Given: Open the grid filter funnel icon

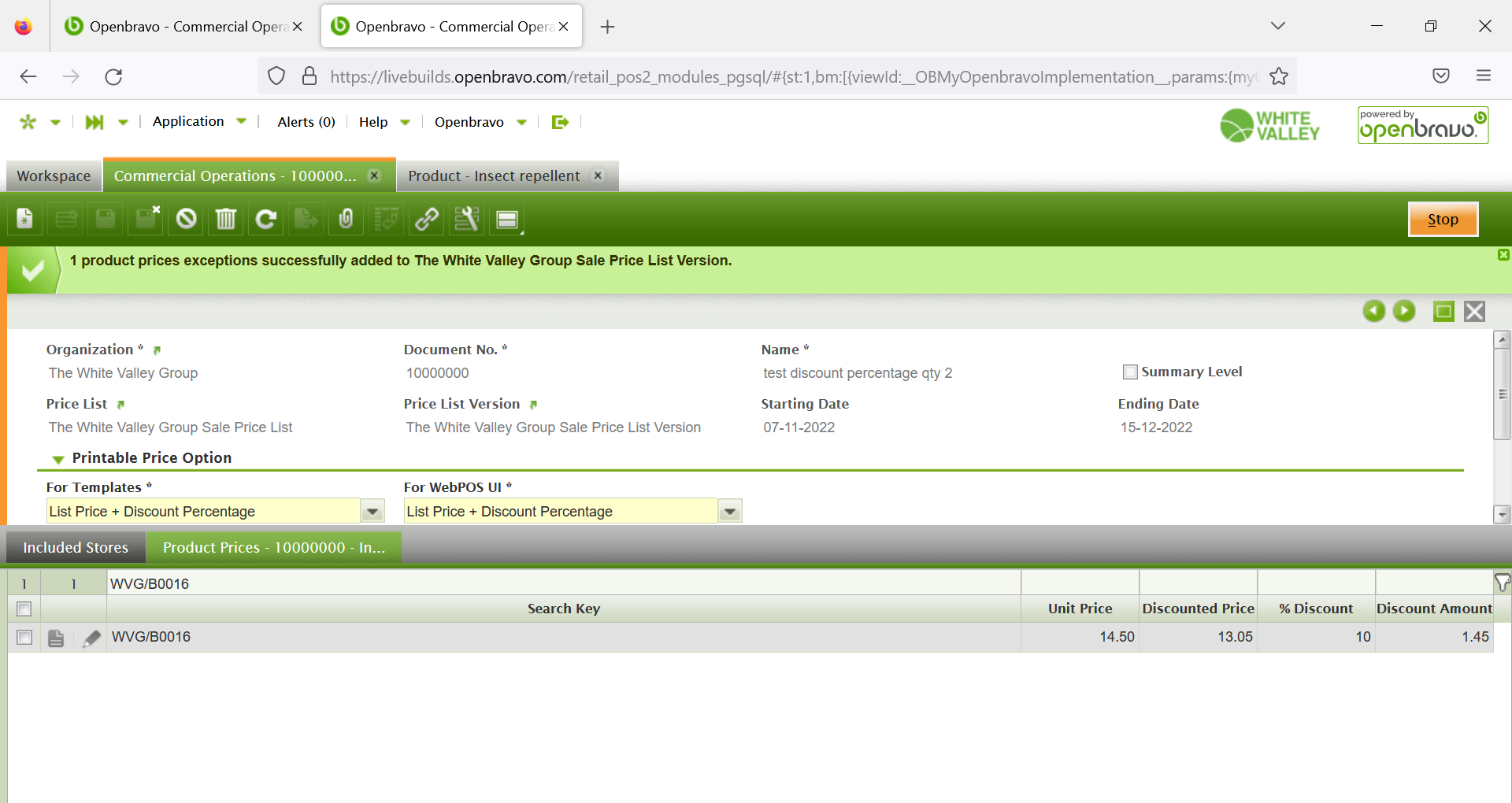Looking at the screenshot, I should [1503, 583].
